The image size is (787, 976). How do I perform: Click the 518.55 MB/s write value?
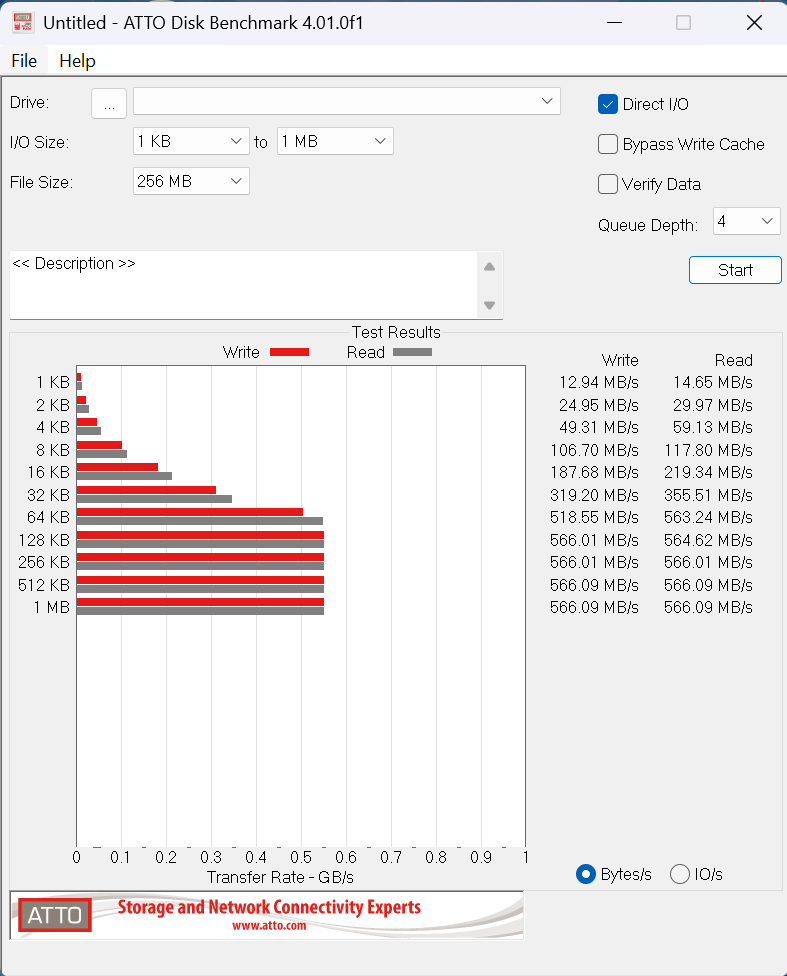[594, 517]
